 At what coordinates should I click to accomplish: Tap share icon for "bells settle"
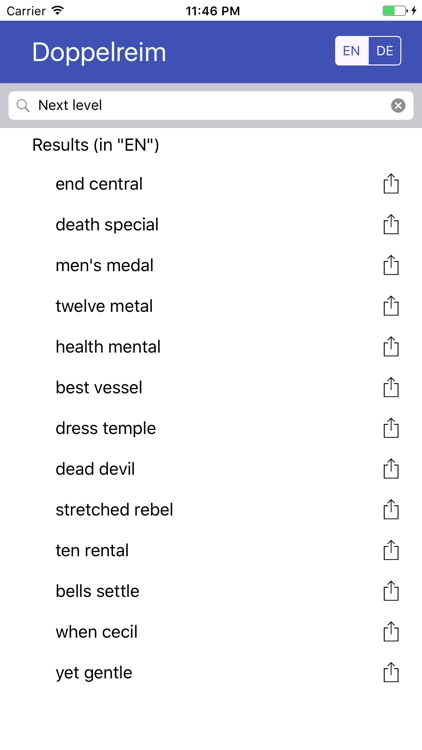[x=391, y=591]
